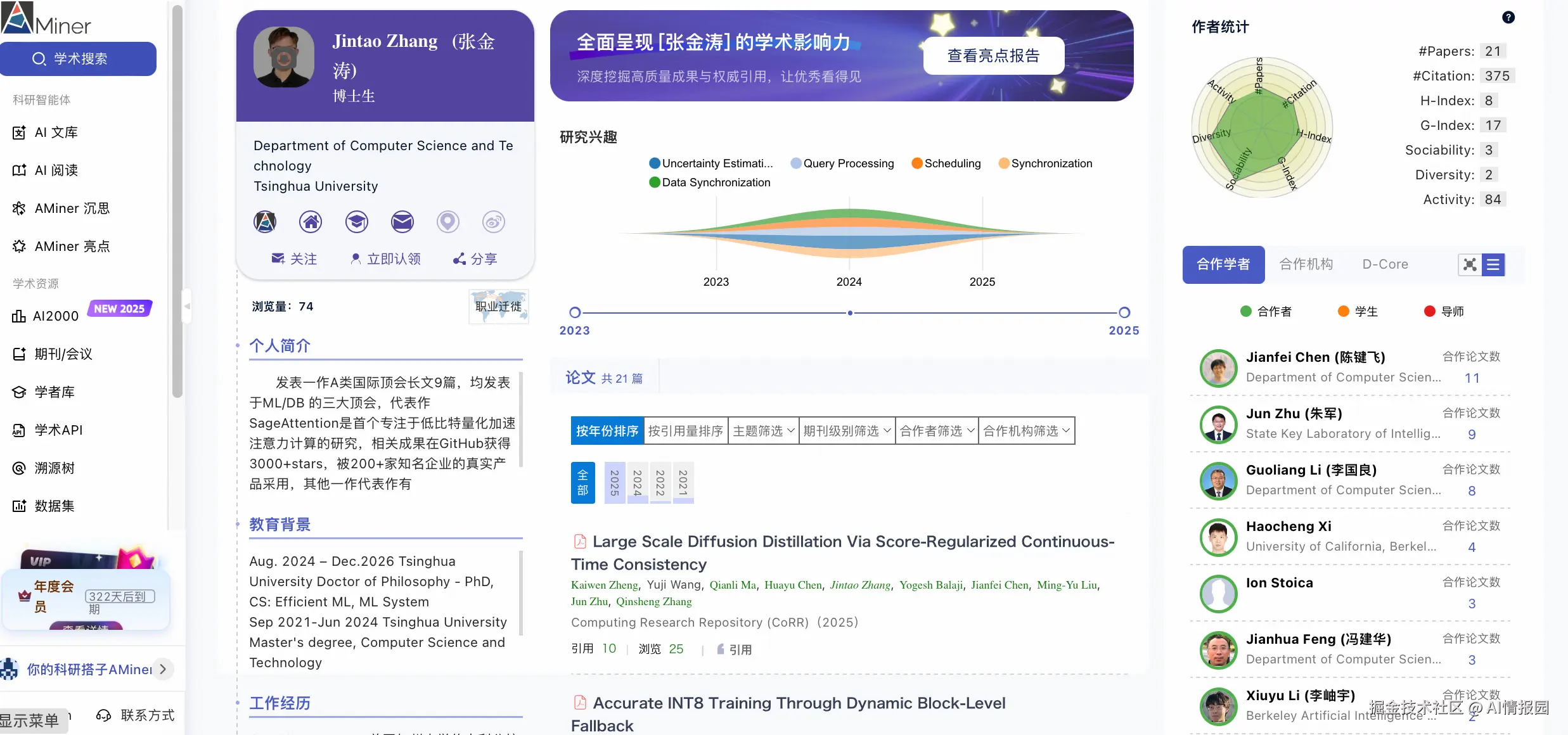Click the Weibo icon on profile card
The width and height of the screenshot is (1568, 735).
click(x=494, y=222)
